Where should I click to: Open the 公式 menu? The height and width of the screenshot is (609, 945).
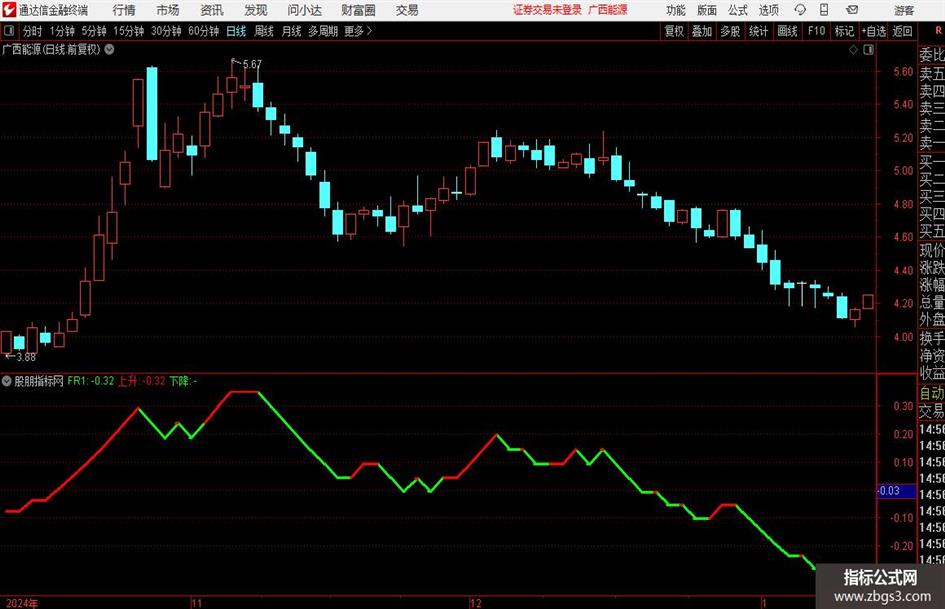[x=738, y=10]
